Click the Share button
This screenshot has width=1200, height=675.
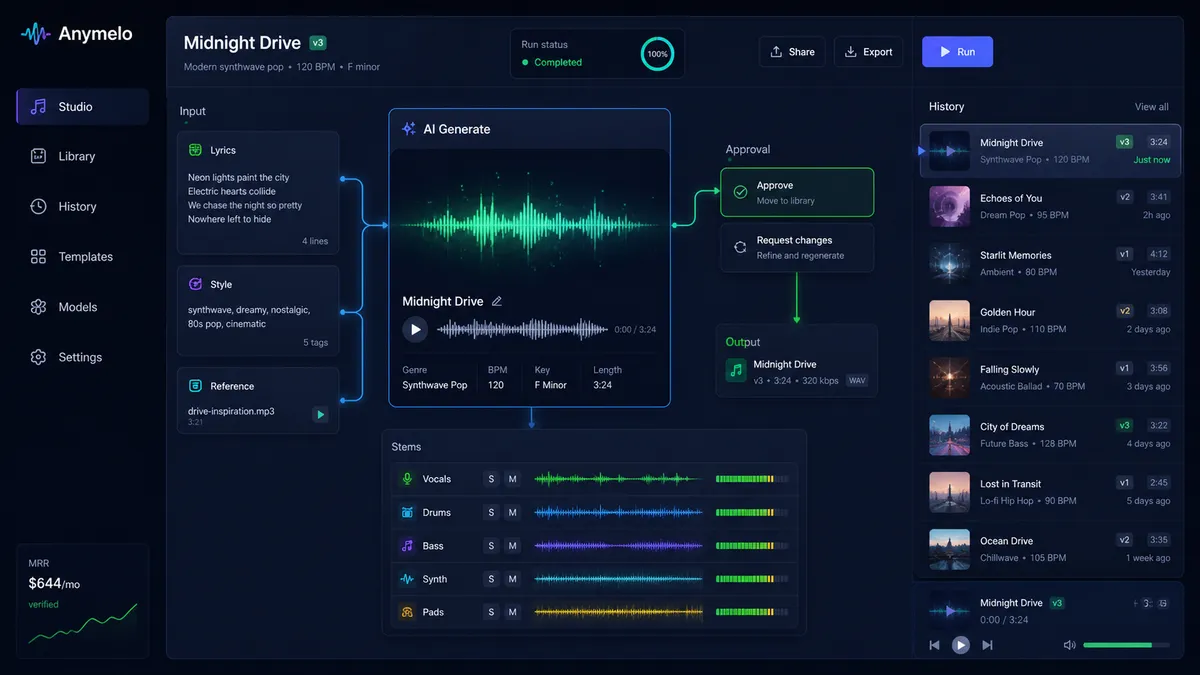coord(792,52)
